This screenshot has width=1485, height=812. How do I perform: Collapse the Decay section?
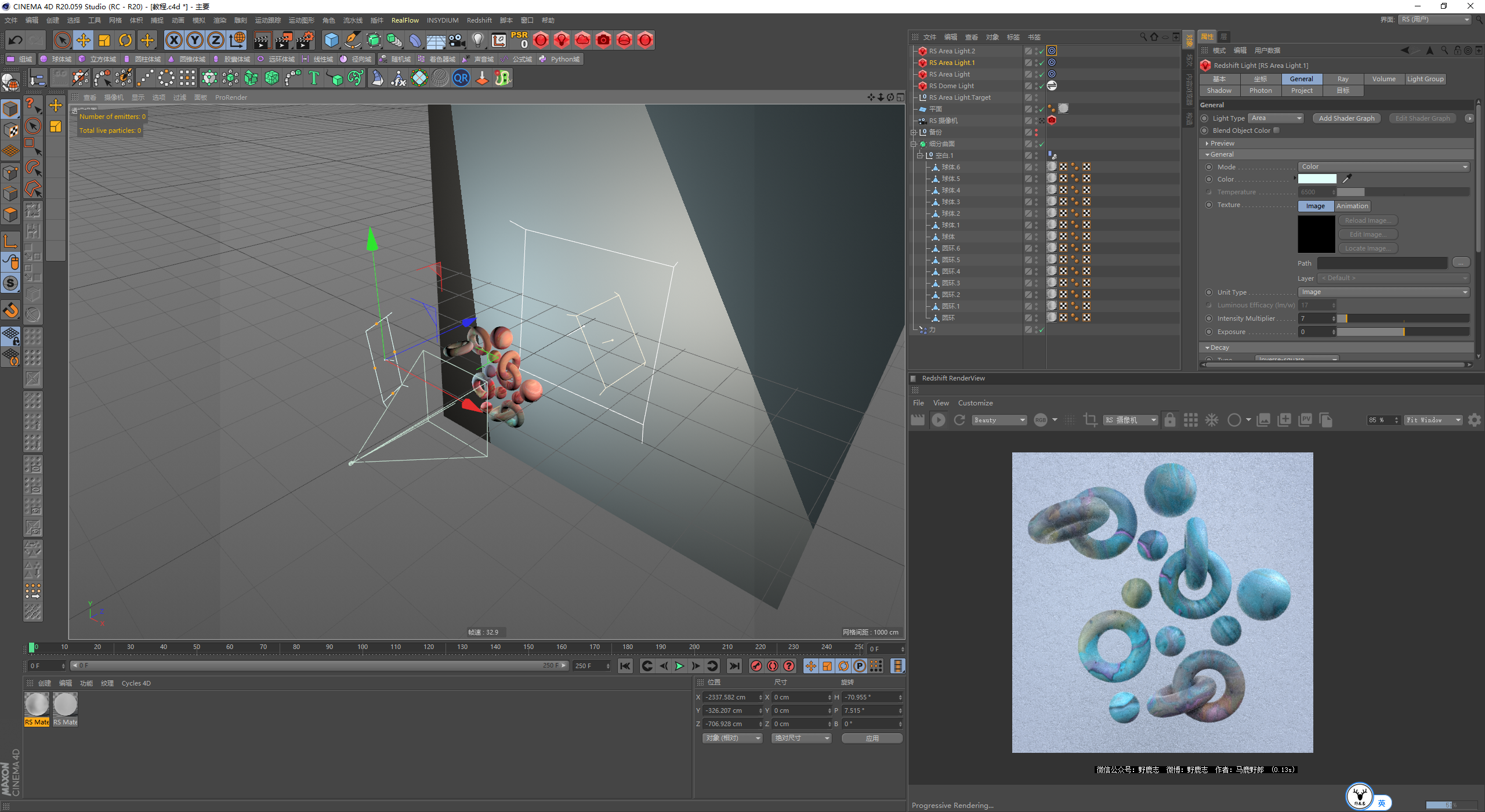coord(1208,347)
